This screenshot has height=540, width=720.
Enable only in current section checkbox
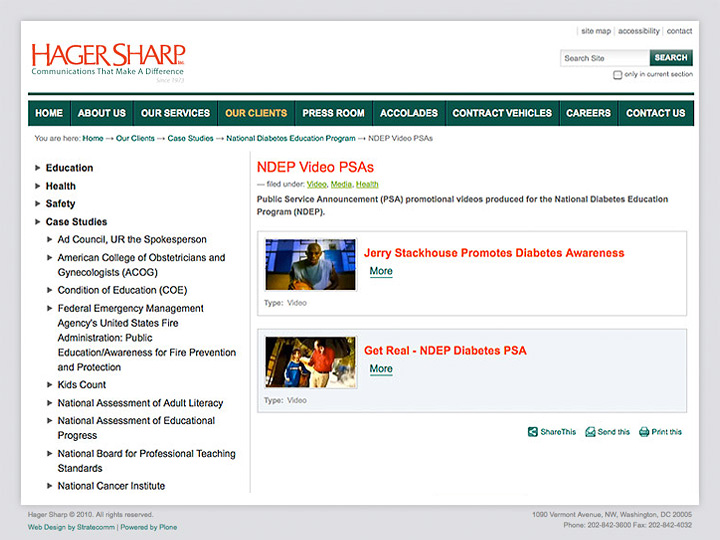click(617, 75)
